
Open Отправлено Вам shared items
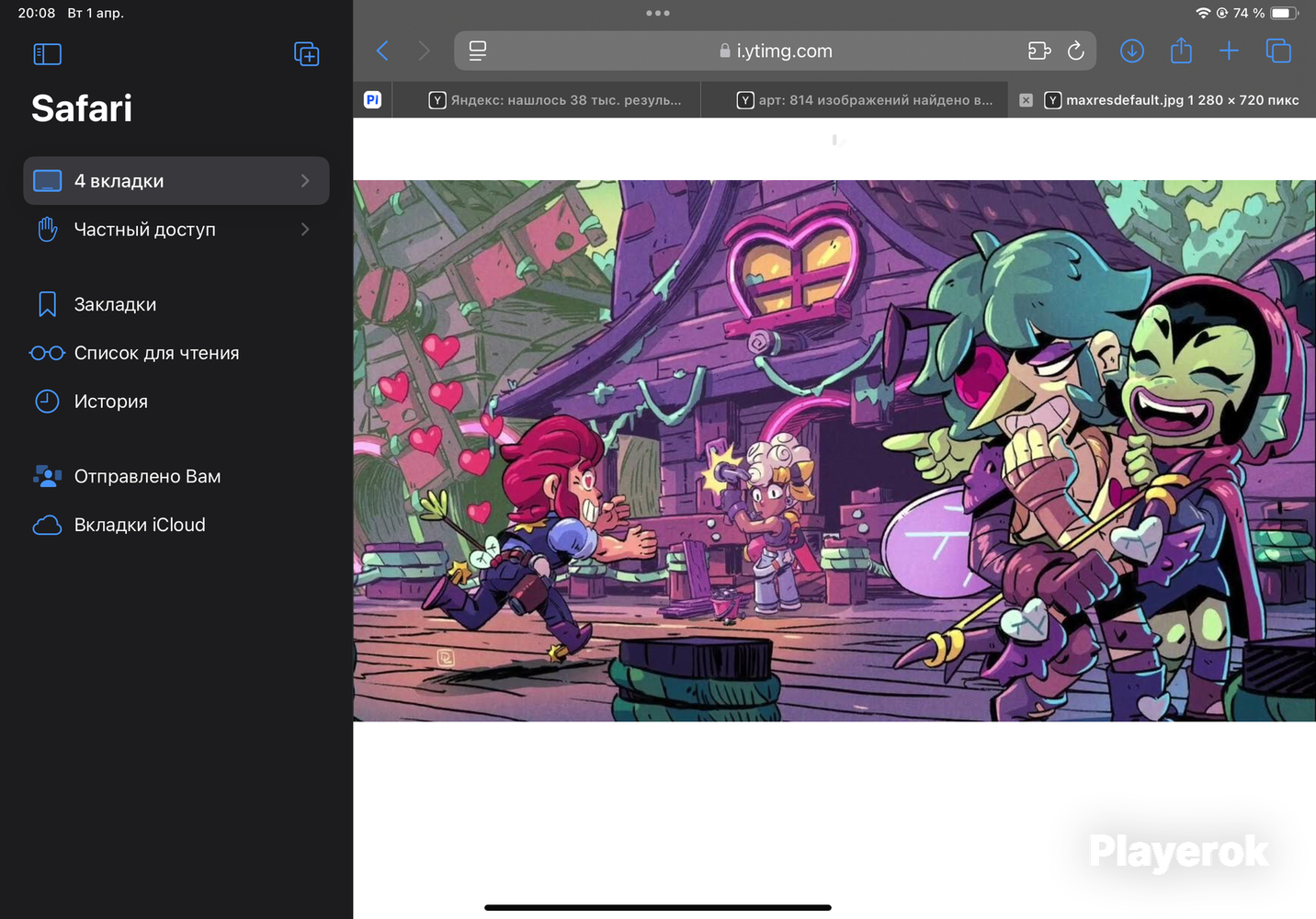[176, 476]
